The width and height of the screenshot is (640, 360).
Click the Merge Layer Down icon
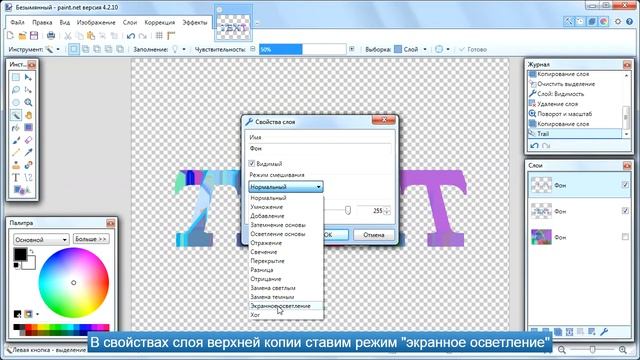569,332
